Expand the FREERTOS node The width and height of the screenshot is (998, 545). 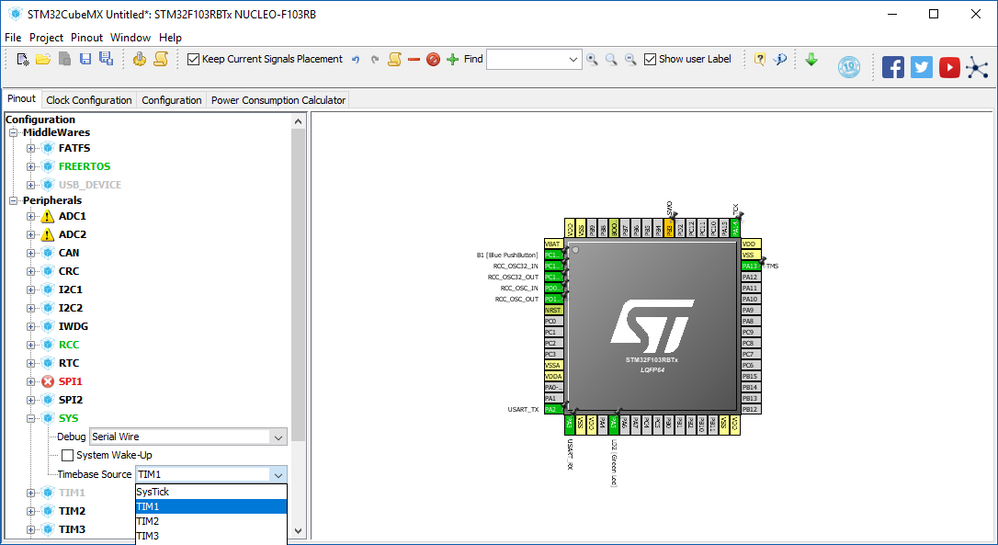tap(31, 167)
